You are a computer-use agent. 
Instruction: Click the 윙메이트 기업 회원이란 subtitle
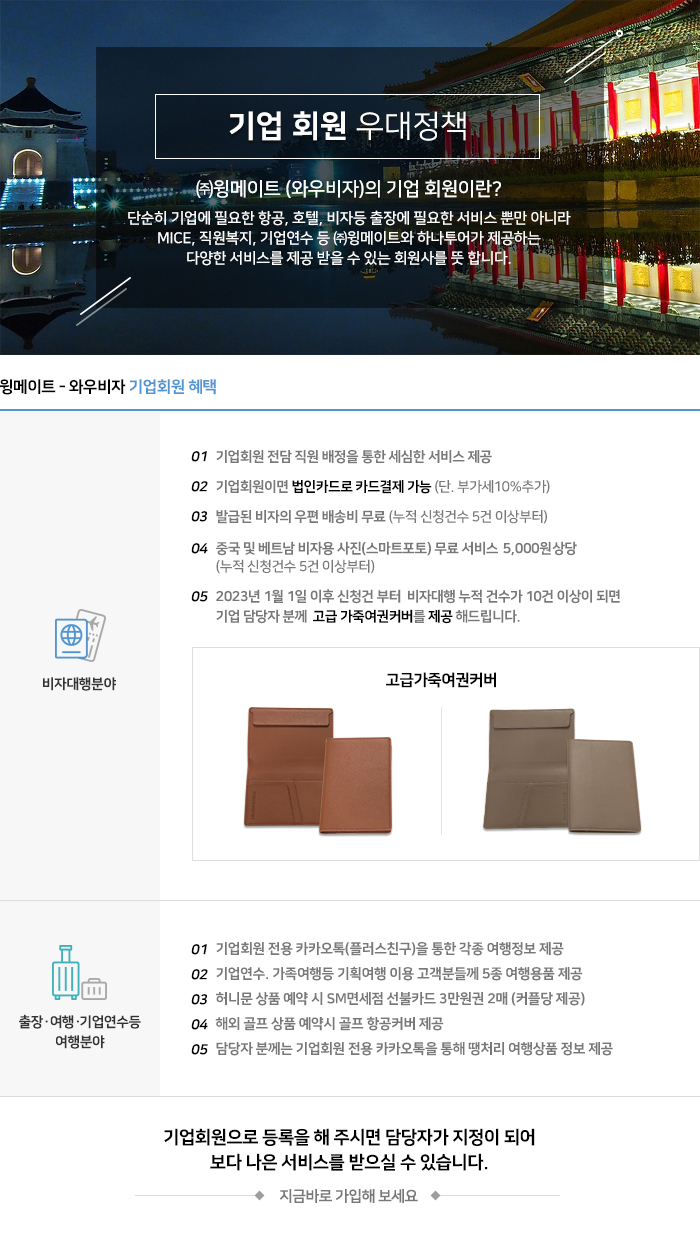(x=348, y=189)
